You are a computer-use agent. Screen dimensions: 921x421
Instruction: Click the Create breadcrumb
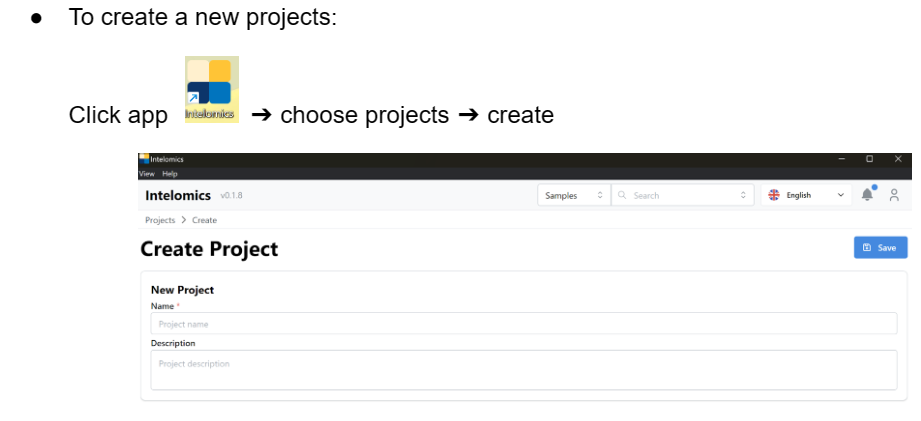205,220
